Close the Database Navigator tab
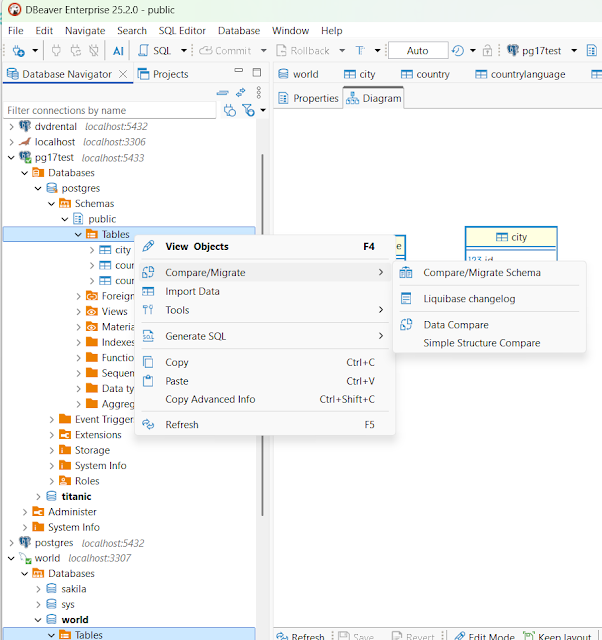The height and width of the screenshot is (640, 602). tap(123, 74)
